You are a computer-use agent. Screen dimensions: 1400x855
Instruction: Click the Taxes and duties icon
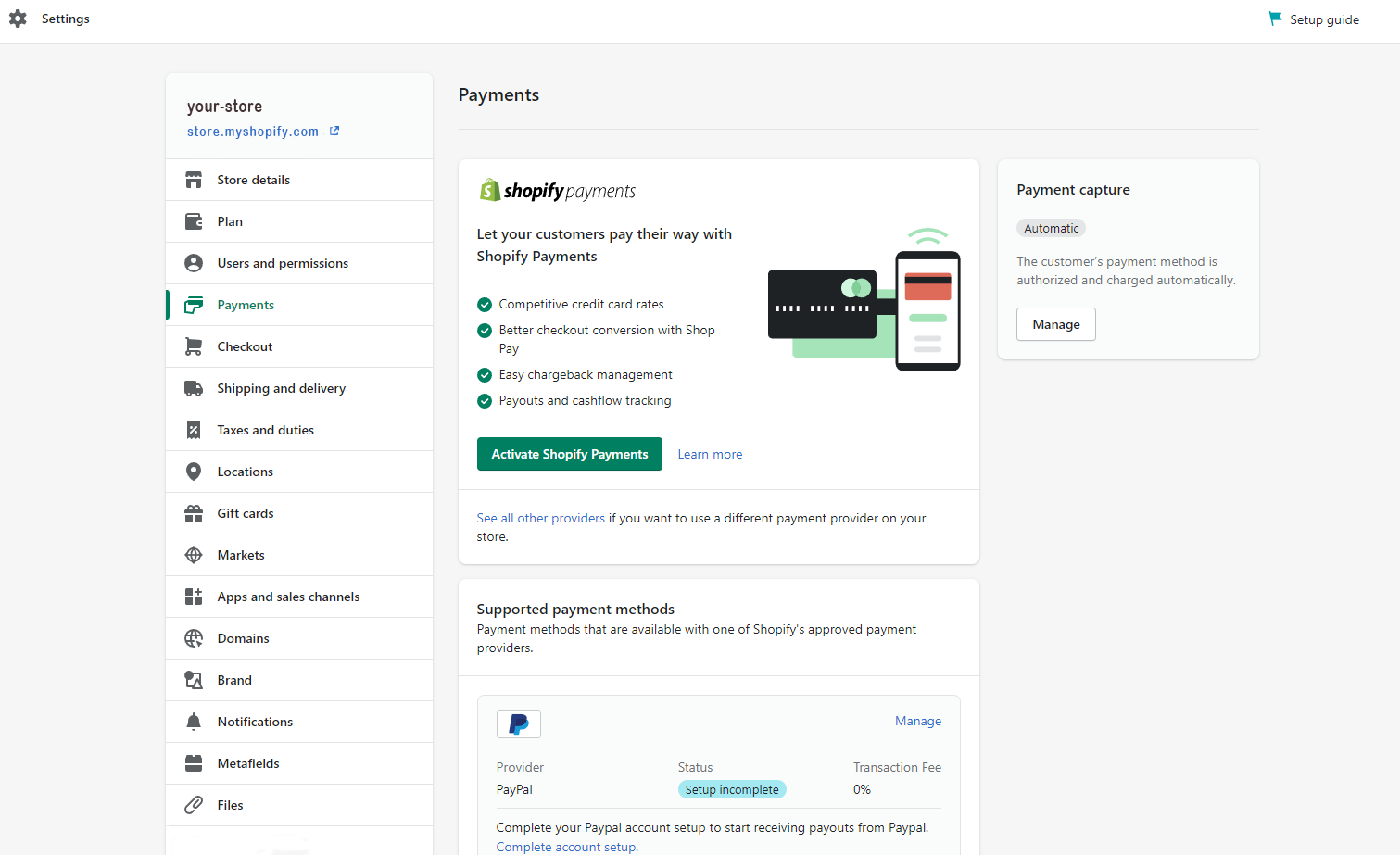pos(193,429)
